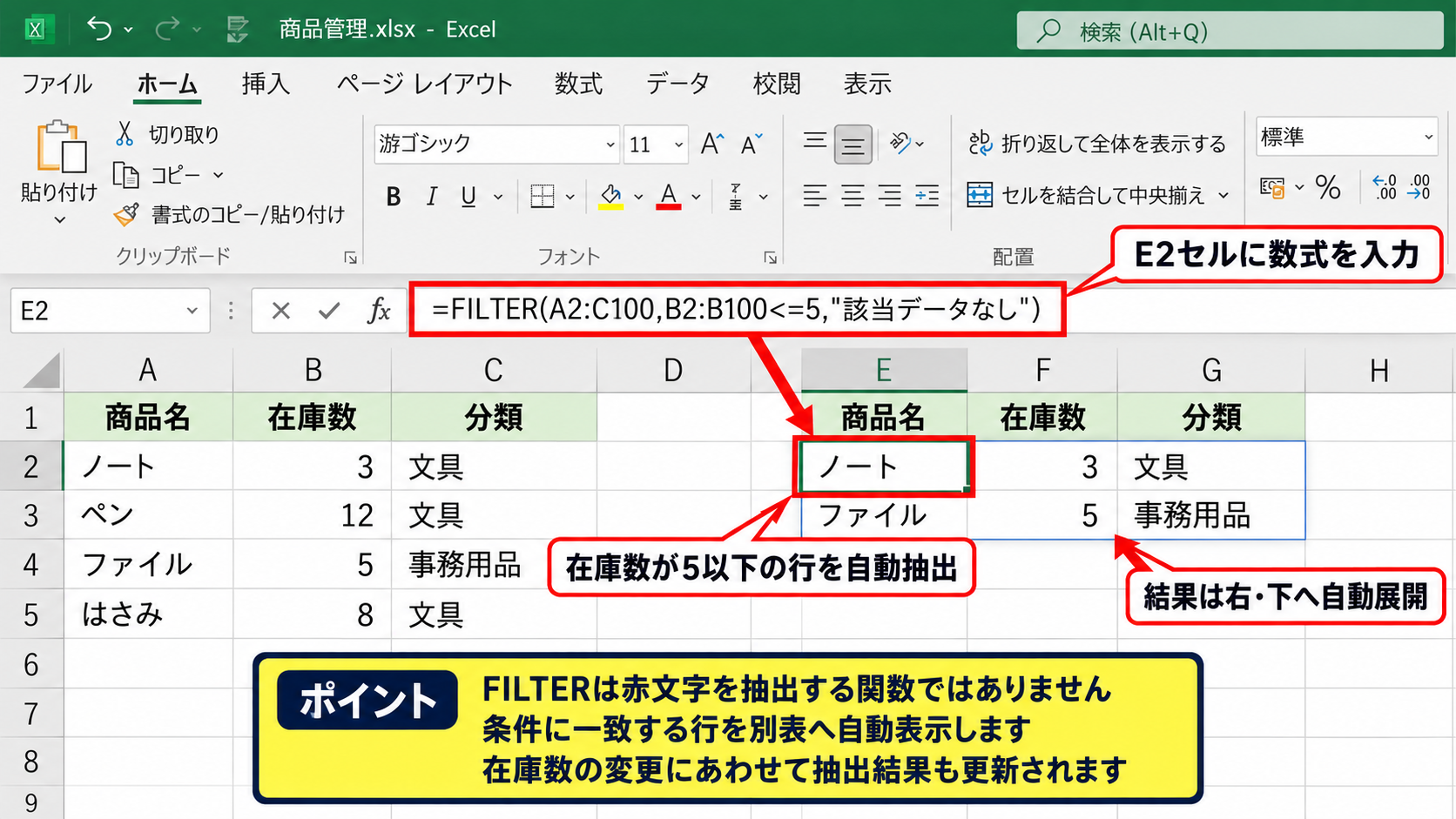The width and height of the screenshot is (1456, 819).
Task: Click the formula bar with FILTER formula
Action: 737,309
